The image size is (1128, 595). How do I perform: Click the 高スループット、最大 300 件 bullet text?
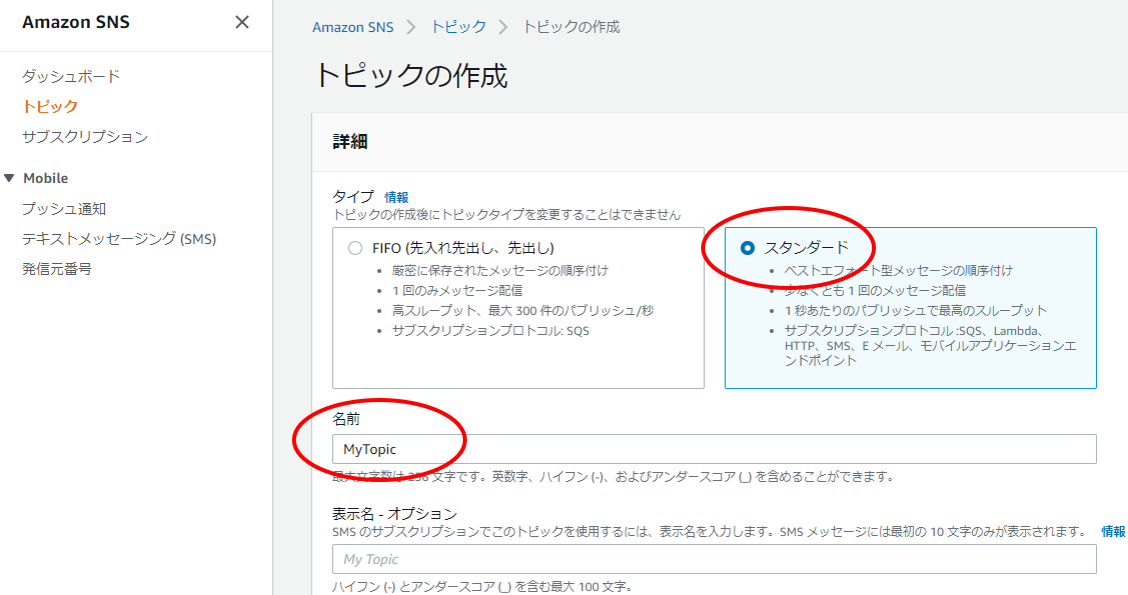523,311
